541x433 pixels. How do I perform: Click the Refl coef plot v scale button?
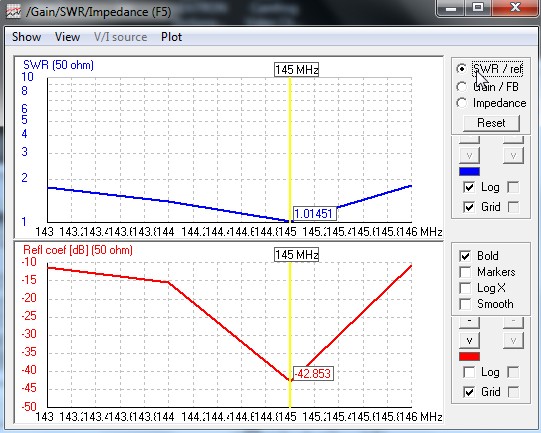[x=469, y=341]
